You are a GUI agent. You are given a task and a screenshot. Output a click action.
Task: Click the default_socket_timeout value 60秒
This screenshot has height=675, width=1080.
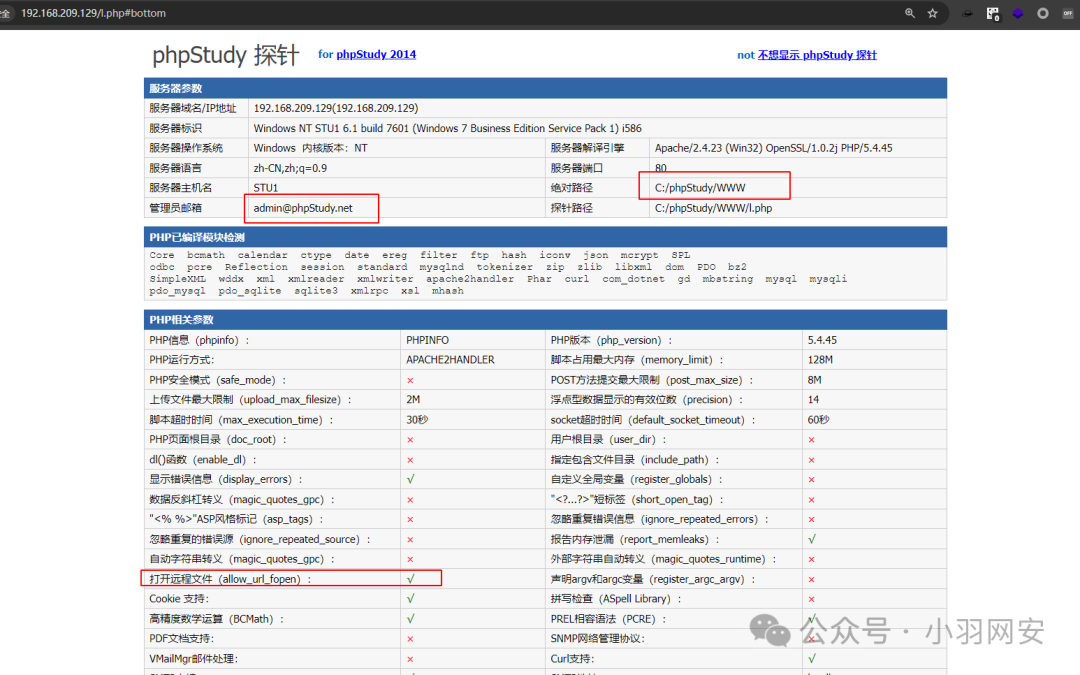click(818, 419)
